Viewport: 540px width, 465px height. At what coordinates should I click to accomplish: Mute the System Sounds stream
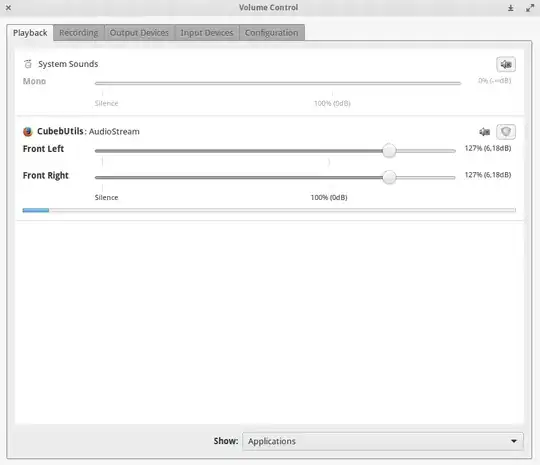506,64
